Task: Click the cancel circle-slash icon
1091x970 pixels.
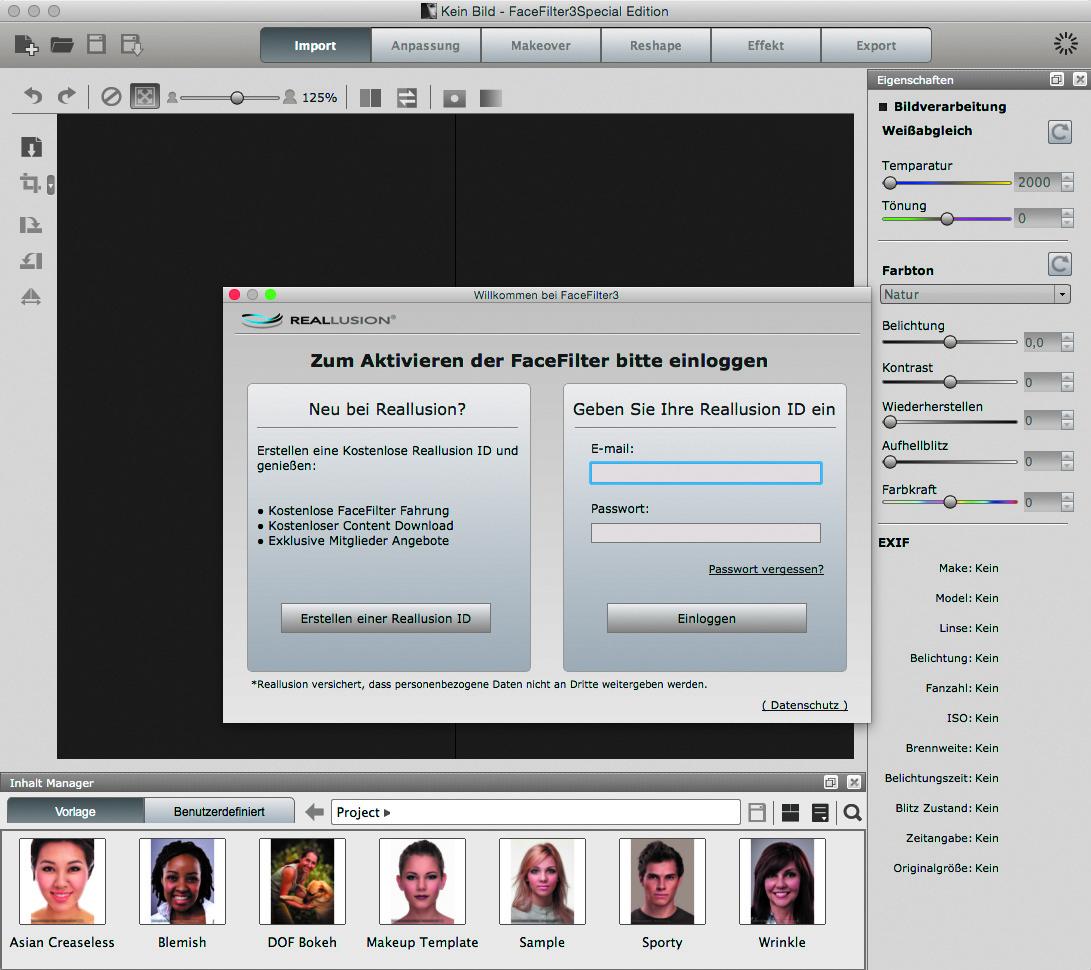Action: (x=111, y=97)
